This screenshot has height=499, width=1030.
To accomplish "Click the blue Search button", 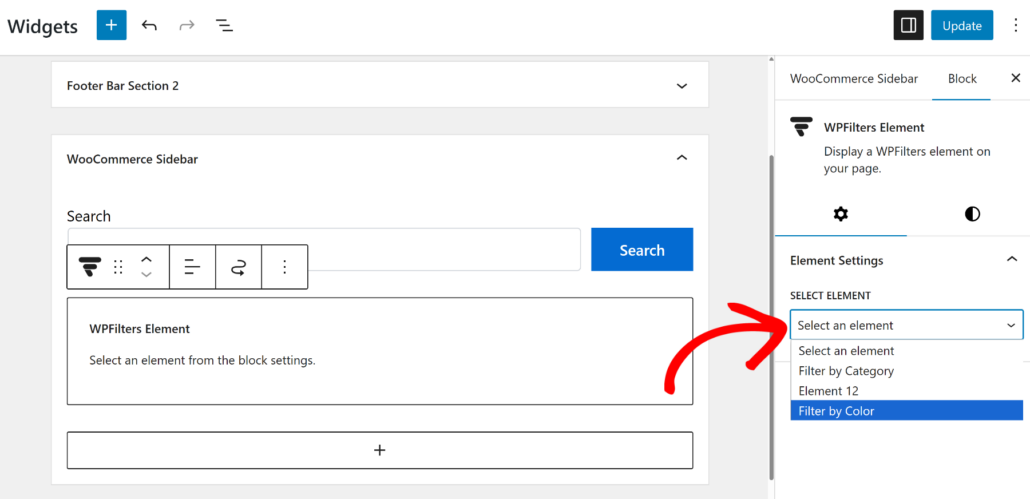I will (642, 250).
